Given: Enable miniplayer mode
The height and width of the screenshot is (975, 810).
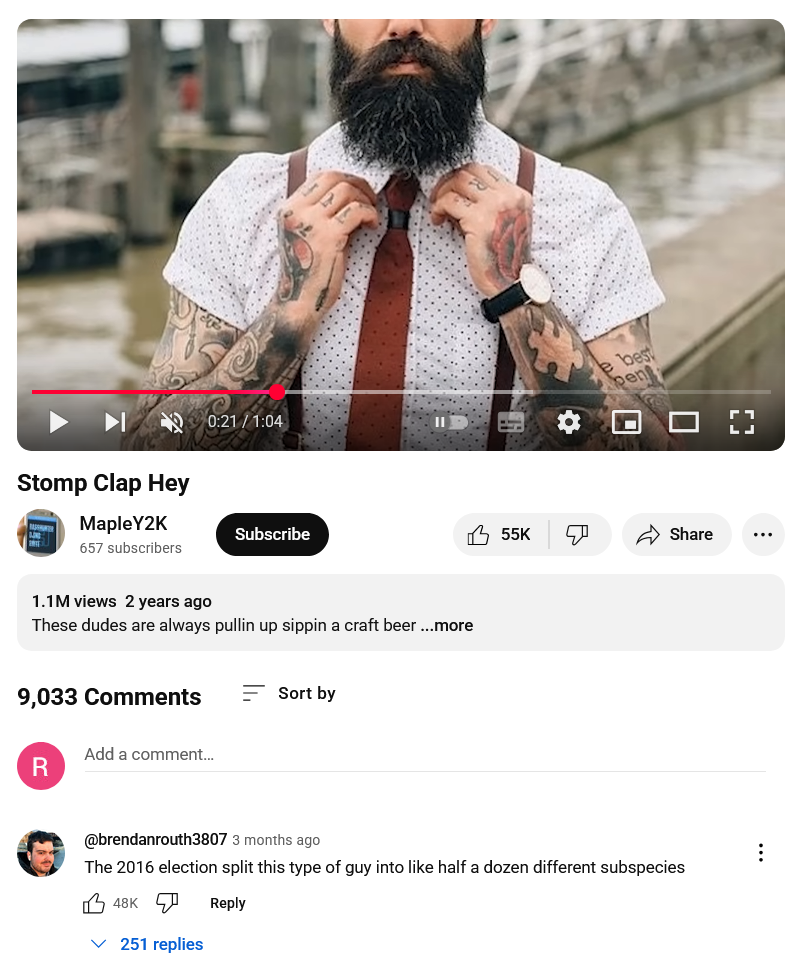Looking at the screenshot, I should (627, 423).
